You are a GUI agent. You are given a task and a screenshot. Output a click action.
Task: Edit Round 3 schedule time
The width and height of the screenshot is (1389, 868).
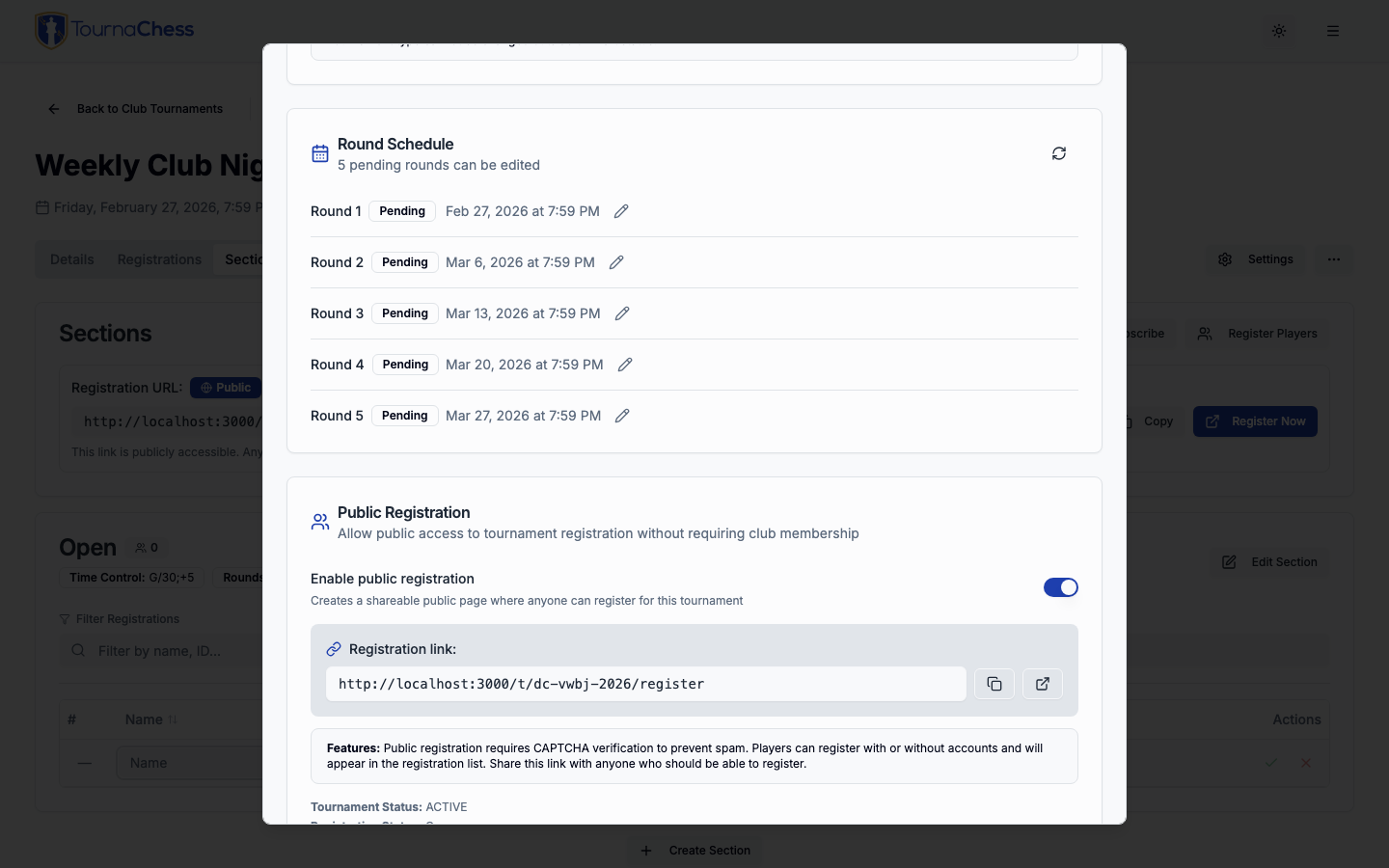[x=622, y=313]
